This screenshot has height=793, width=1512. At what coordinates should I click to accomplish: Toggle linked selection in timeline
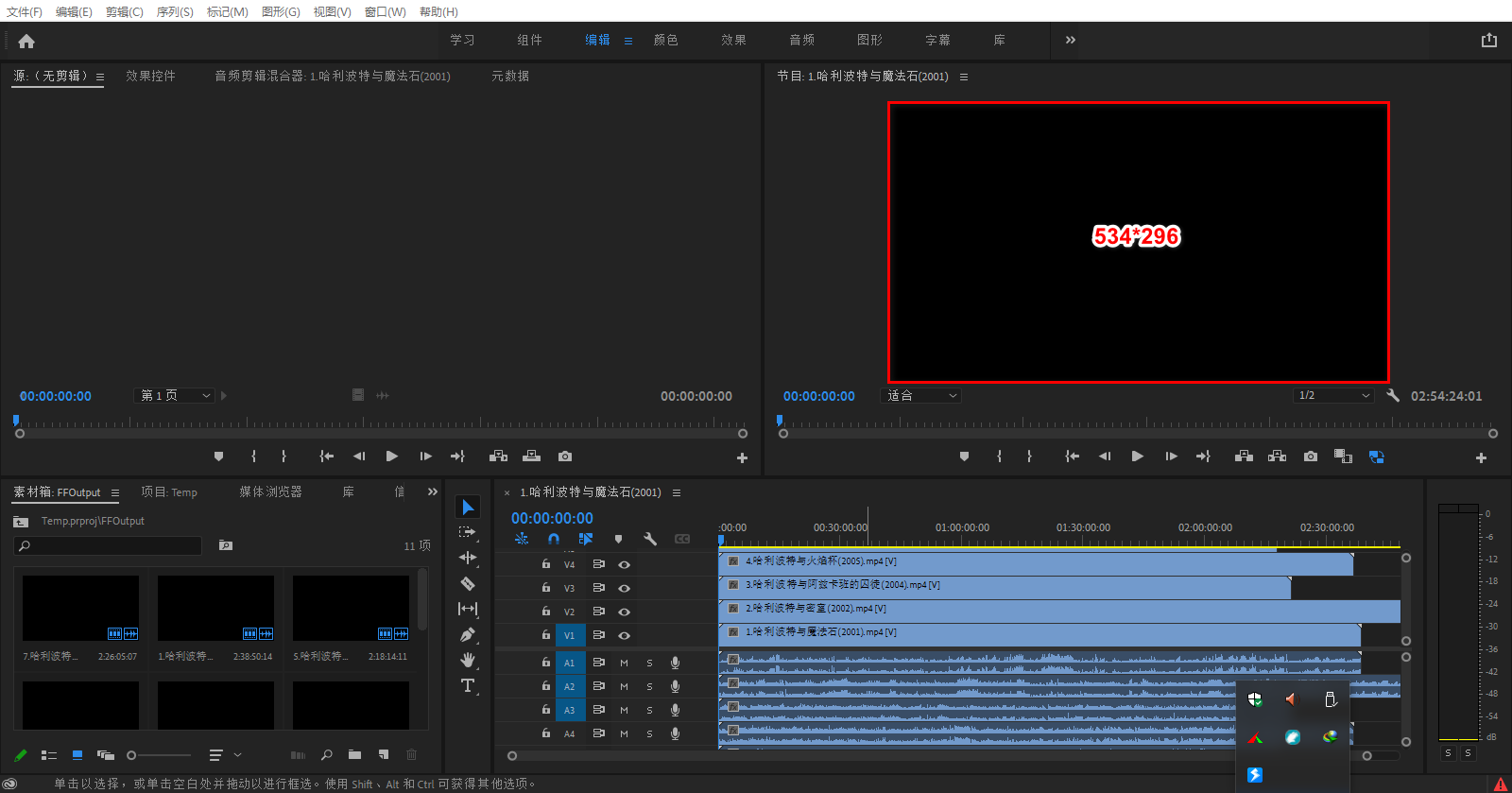click(586, 539)
